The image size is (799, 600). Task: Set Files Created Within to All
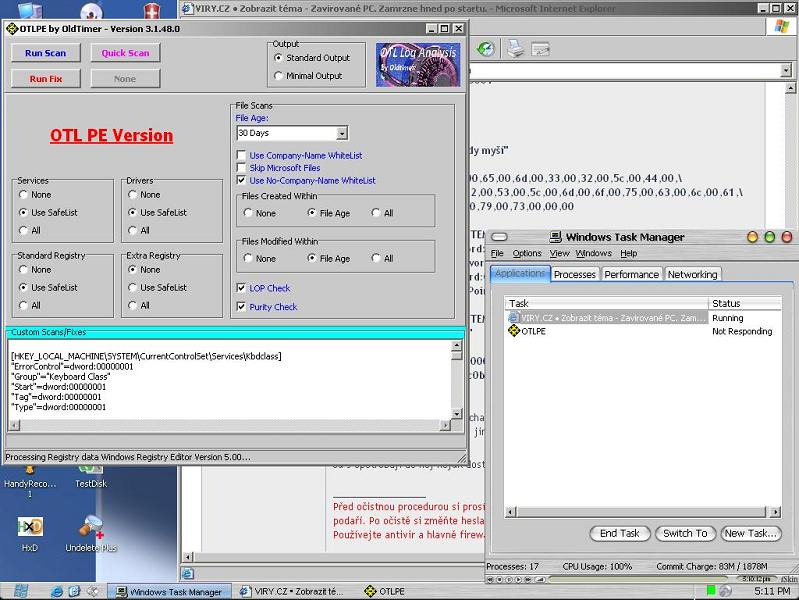(376, 213)
